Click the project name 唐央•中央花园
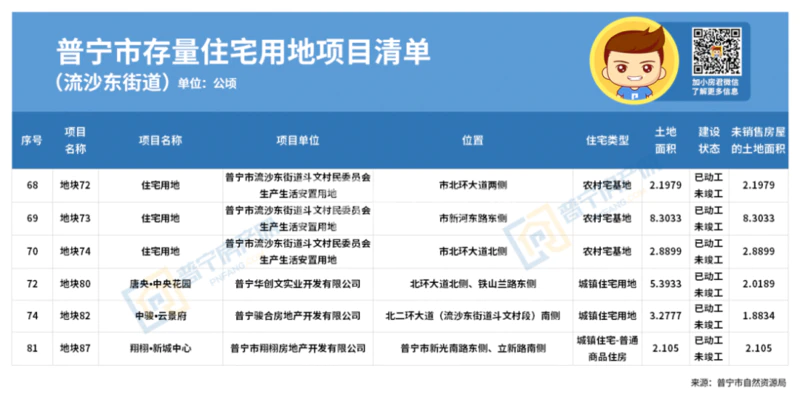This screenshot has width=800, height=402. point(160,283)
